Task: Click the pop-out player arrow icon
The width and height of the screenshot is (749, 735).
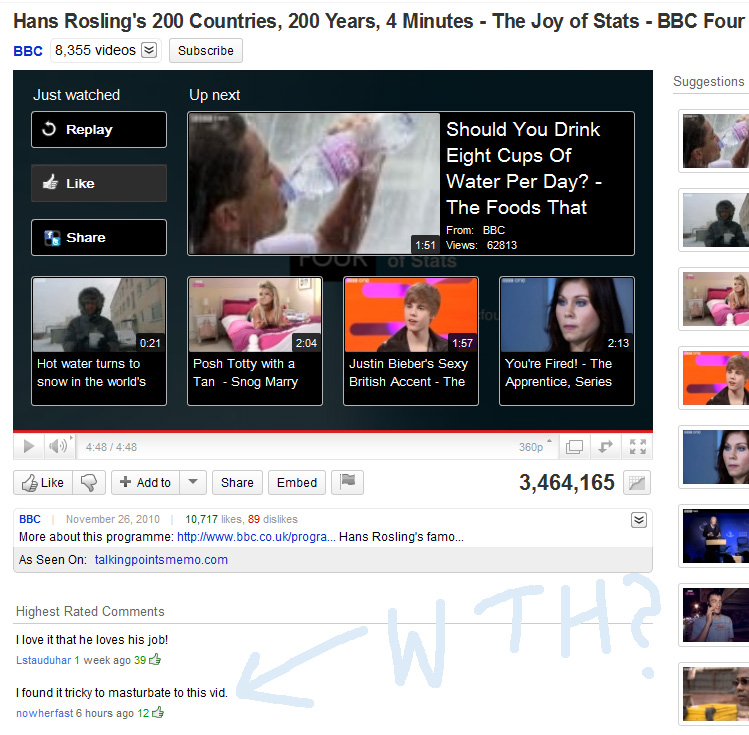Action: tap(605, 447)
